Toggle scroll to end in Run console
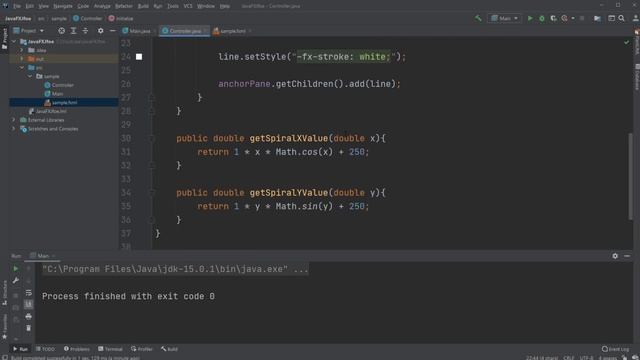 click(28, 304)
